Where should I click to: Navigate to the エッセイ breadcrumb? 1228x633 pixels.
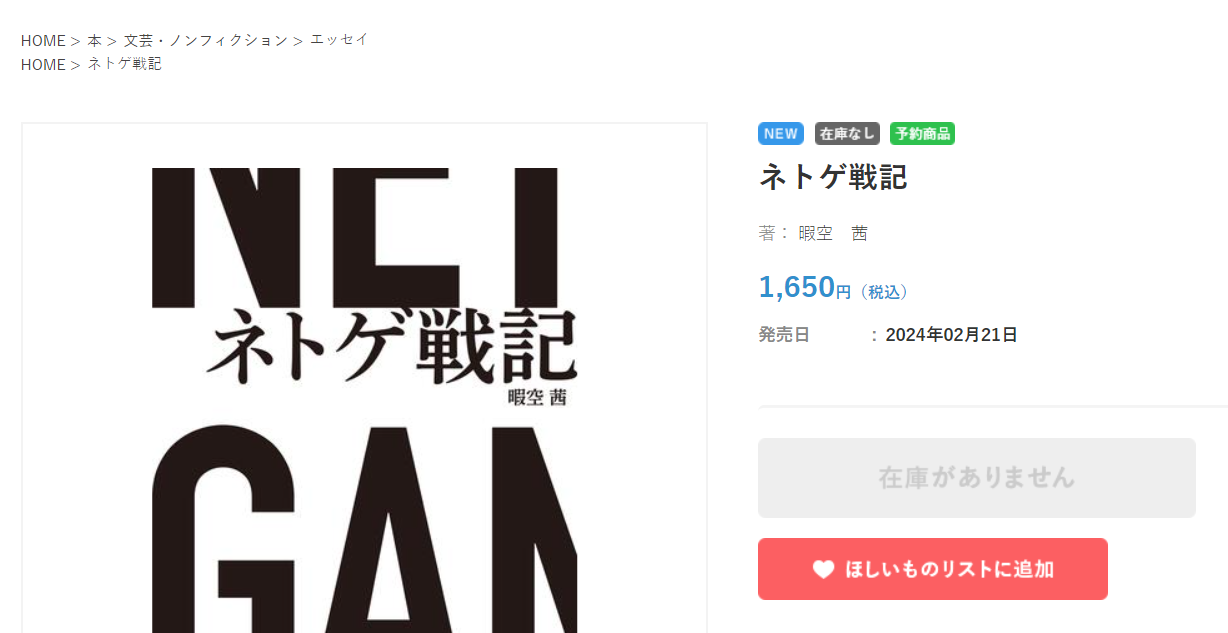[x=339, y=39]
